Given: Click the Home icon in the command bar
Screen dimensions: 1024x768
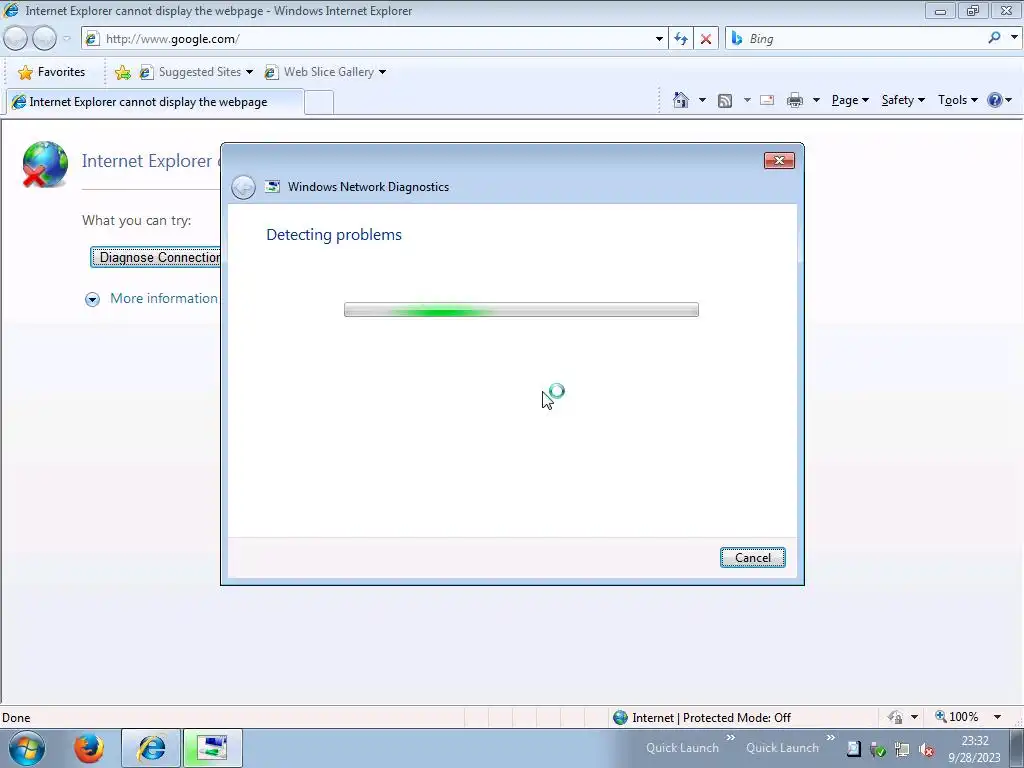Looking at the screenshot, I should click(x=680, y=100).
